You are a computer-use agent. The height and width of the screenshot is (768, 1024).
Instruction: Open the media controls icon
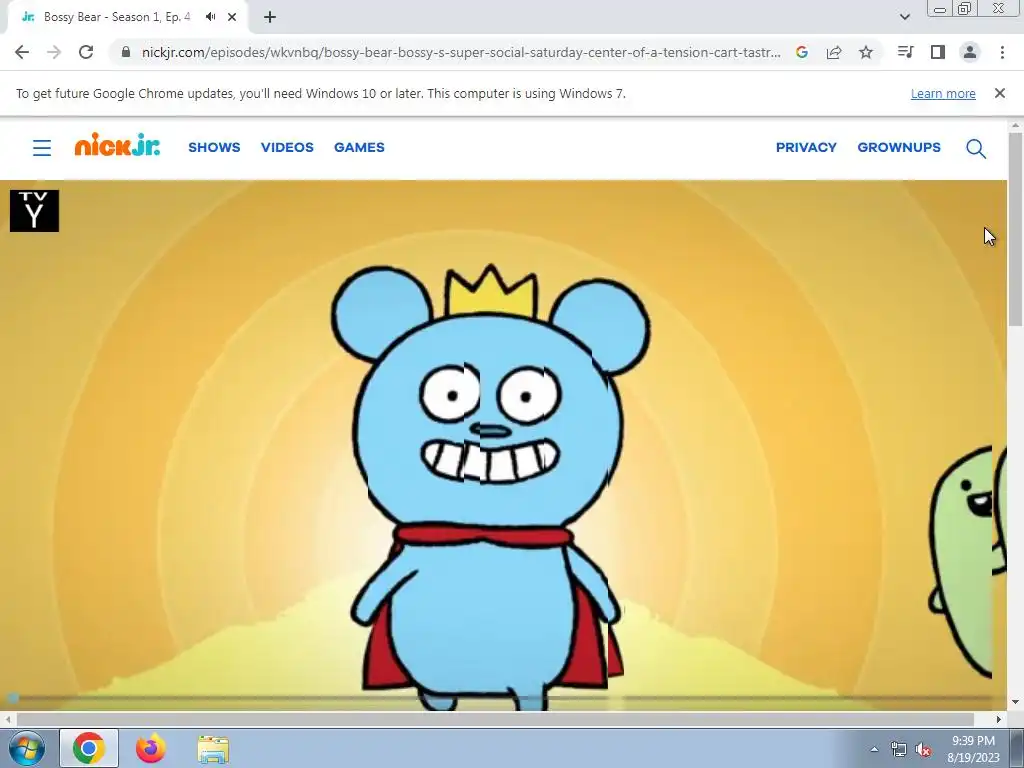[x=905, y=52]
